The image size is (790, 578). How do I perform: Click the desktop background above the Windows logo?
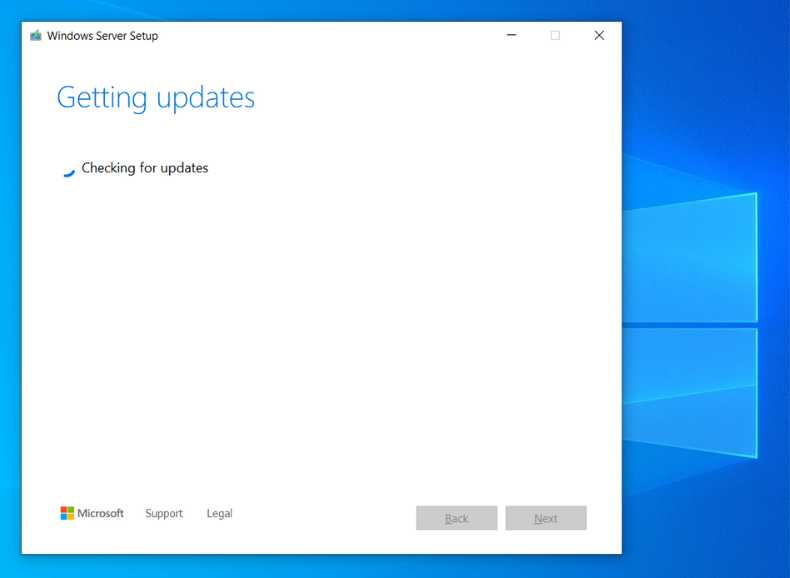[x=700, y=80]
